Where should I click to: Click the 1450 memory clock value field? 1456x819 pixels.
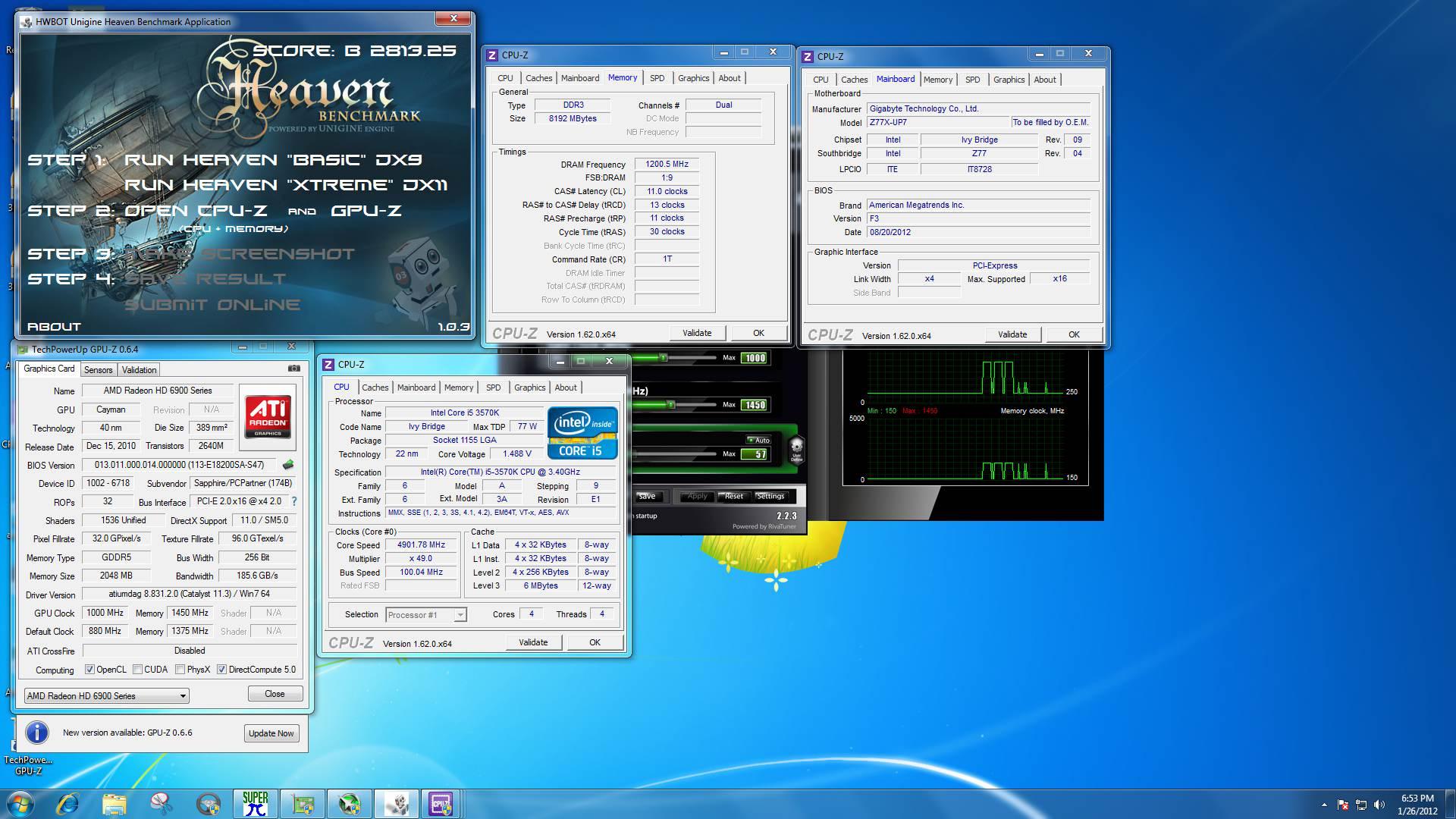tap(754, 405)
